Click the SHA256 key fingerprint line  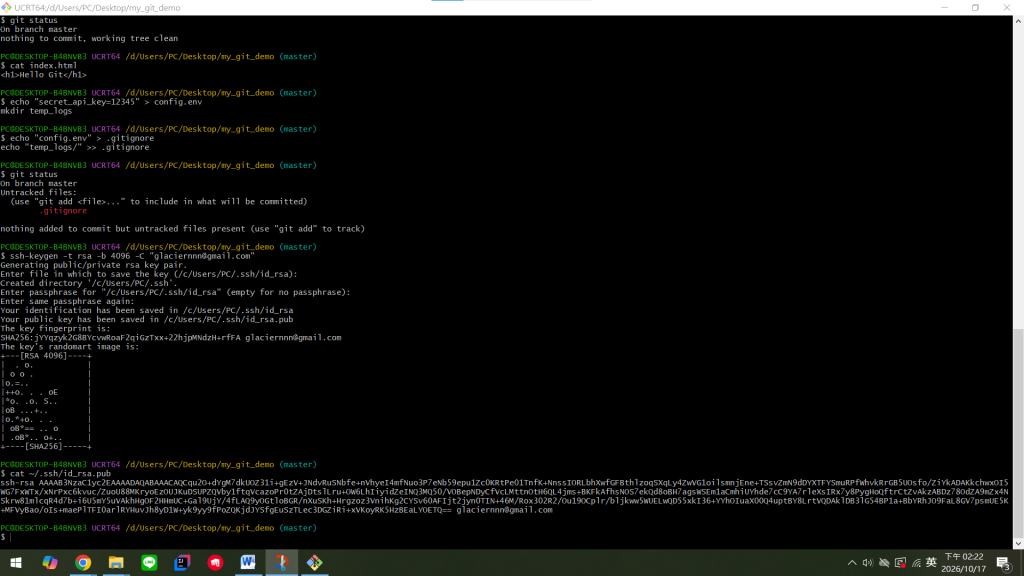[x=170, y=338]
